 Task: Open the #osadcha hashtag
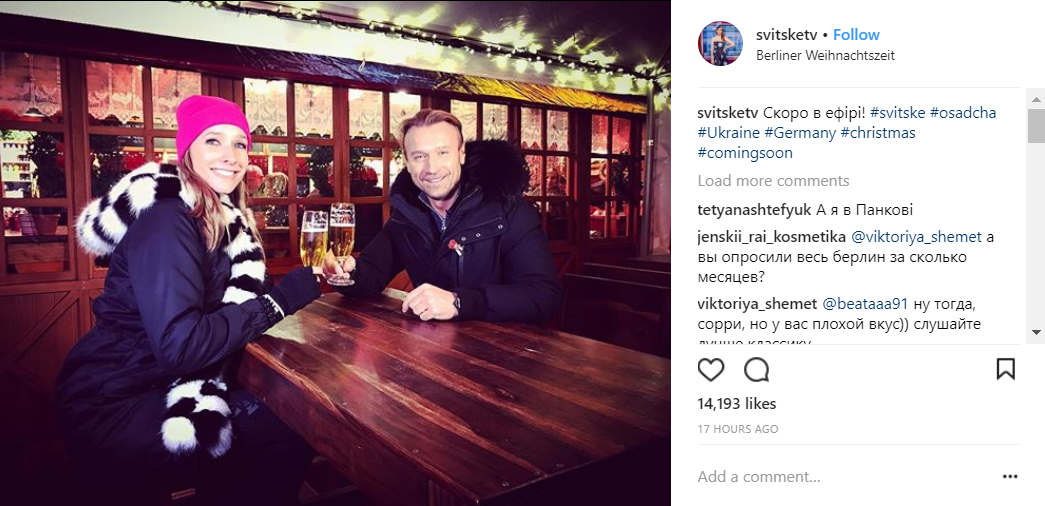963,113
